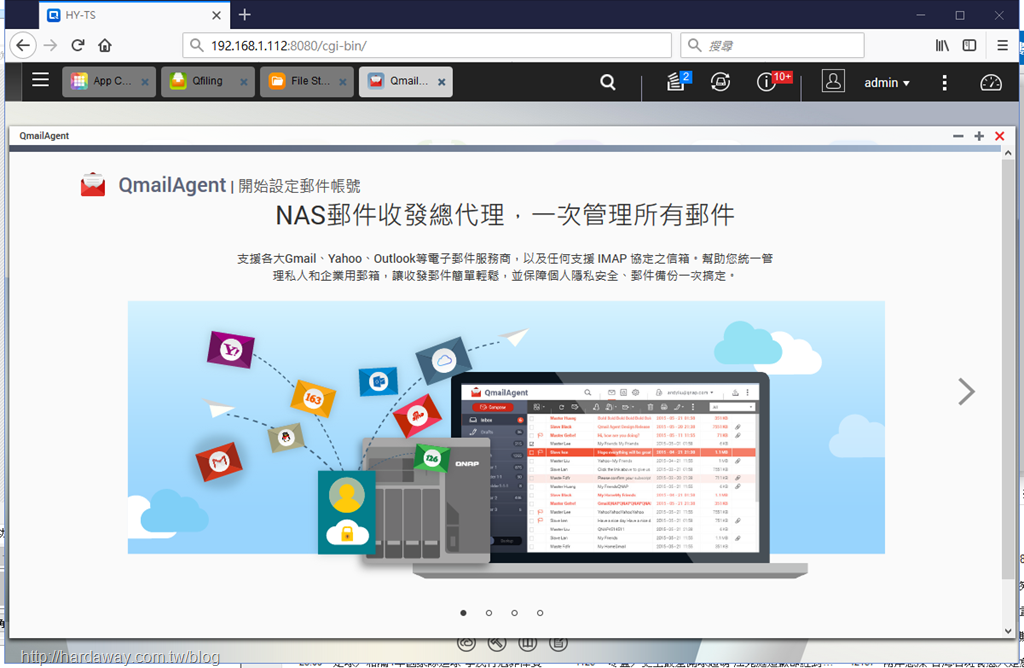The height and width of the screenshot is (668, 1024).
Task: Click the user profile avatar icon
Action: 833,81
